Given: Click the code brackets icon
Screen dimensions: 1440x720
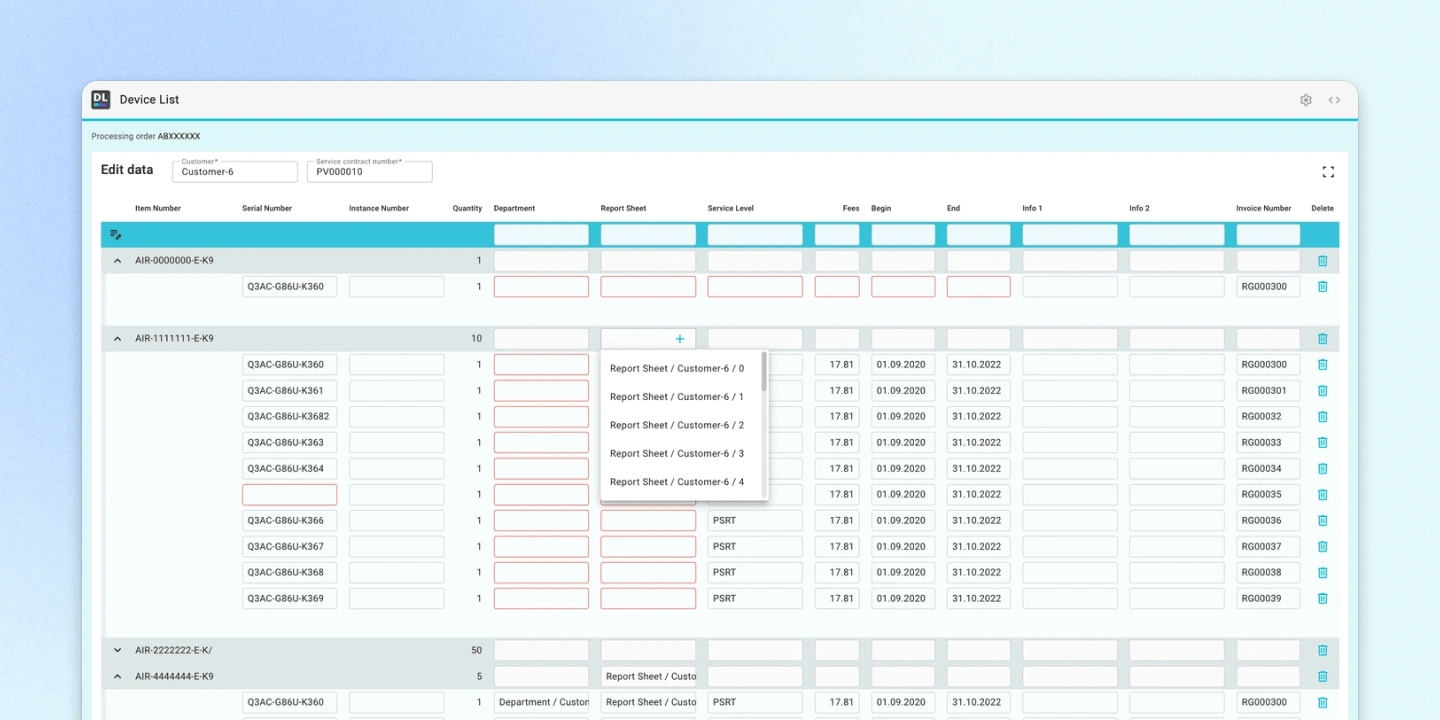Looking at the screenshot, I should coord(1334,100).
